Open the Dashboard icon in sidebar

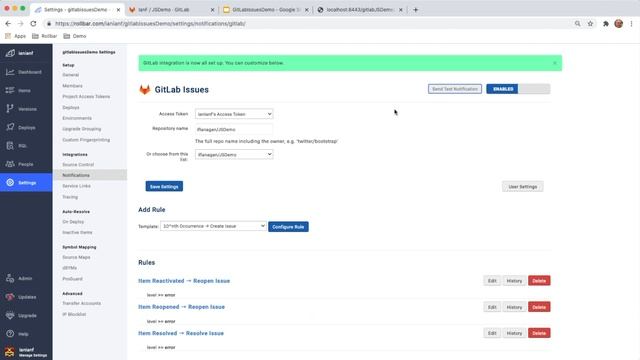click(10, 72)
